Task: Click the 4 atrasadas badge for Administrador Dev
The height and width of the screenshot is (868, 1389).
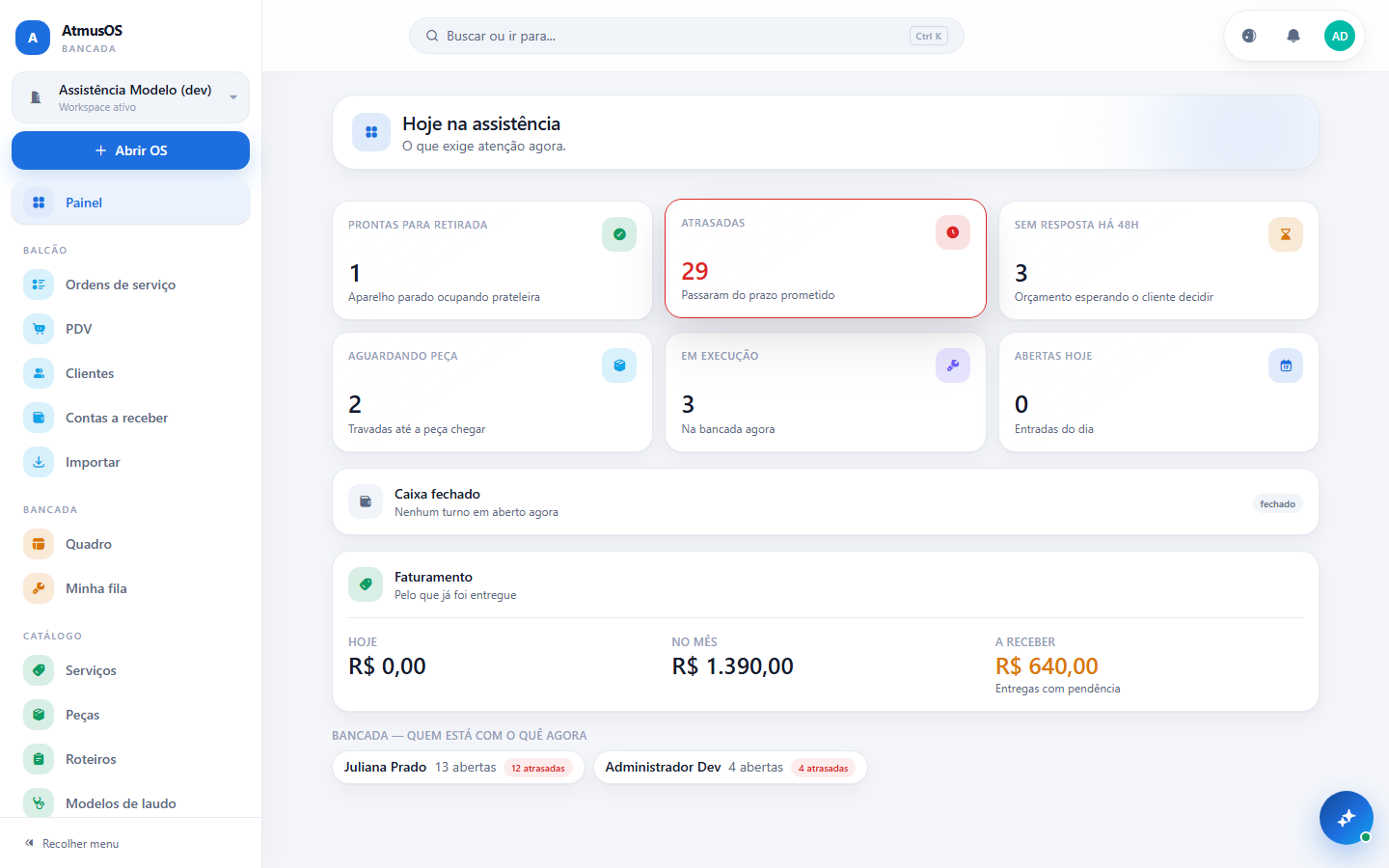Action: (823, 769)
